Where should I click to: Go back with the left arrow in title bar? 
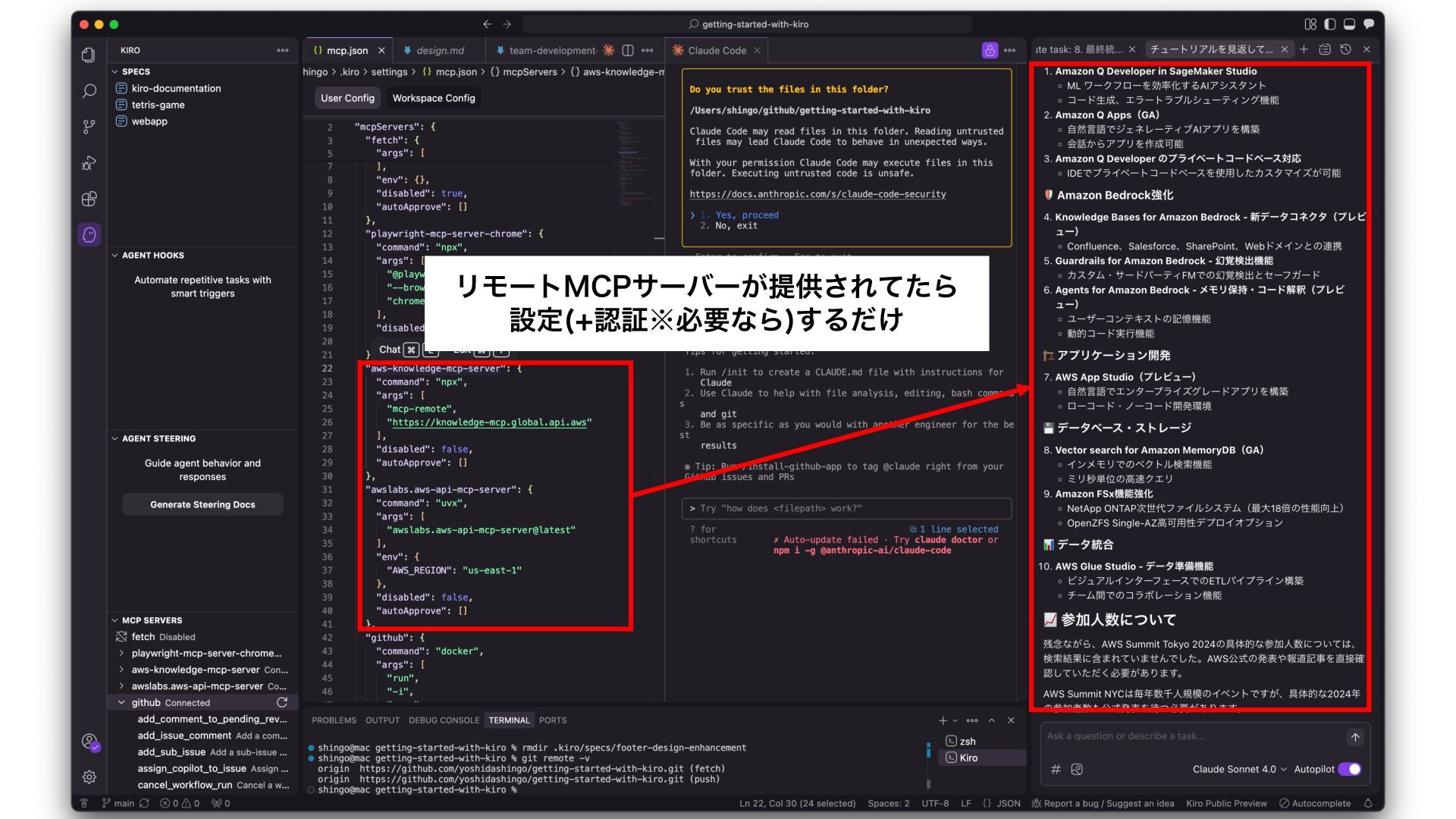(x=487, y=24)
